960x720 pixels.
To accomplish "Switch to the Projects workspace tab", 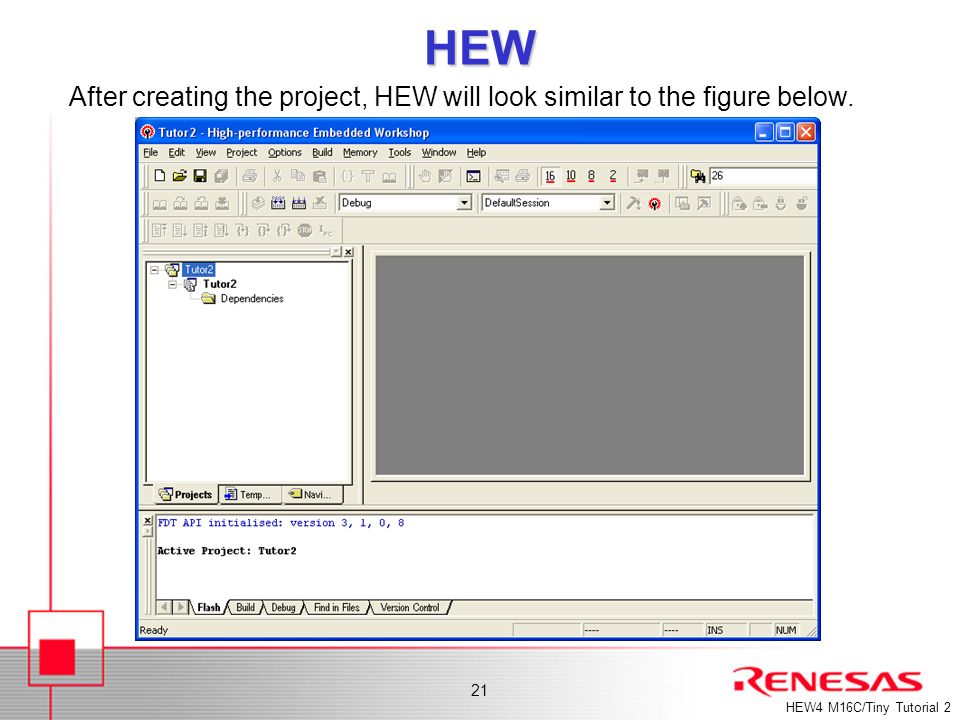I will point(186,495).
